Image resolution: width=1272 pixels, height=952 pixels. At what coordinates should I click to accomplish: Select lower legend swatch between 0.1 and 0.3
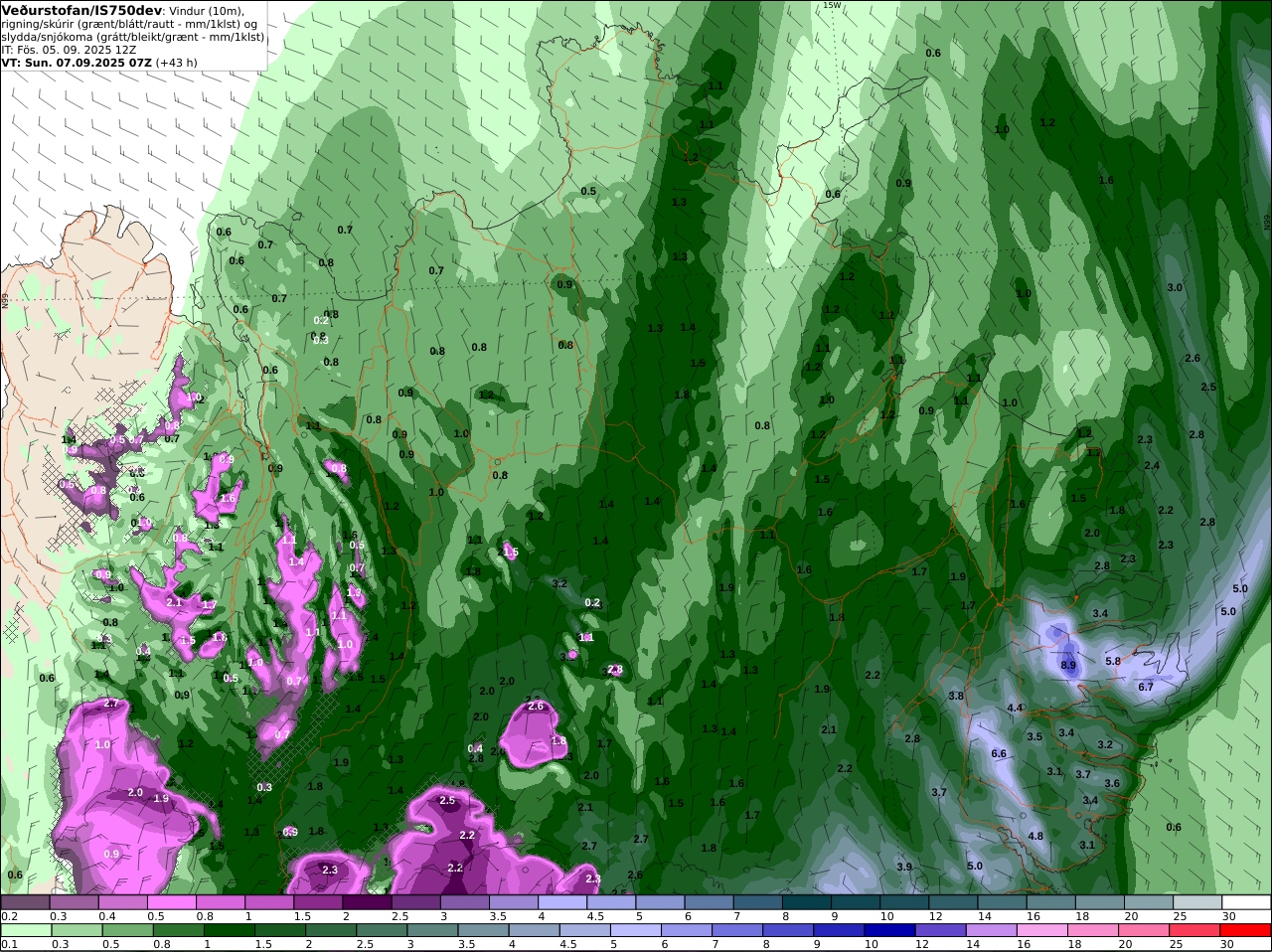click(x=25, y=930)
